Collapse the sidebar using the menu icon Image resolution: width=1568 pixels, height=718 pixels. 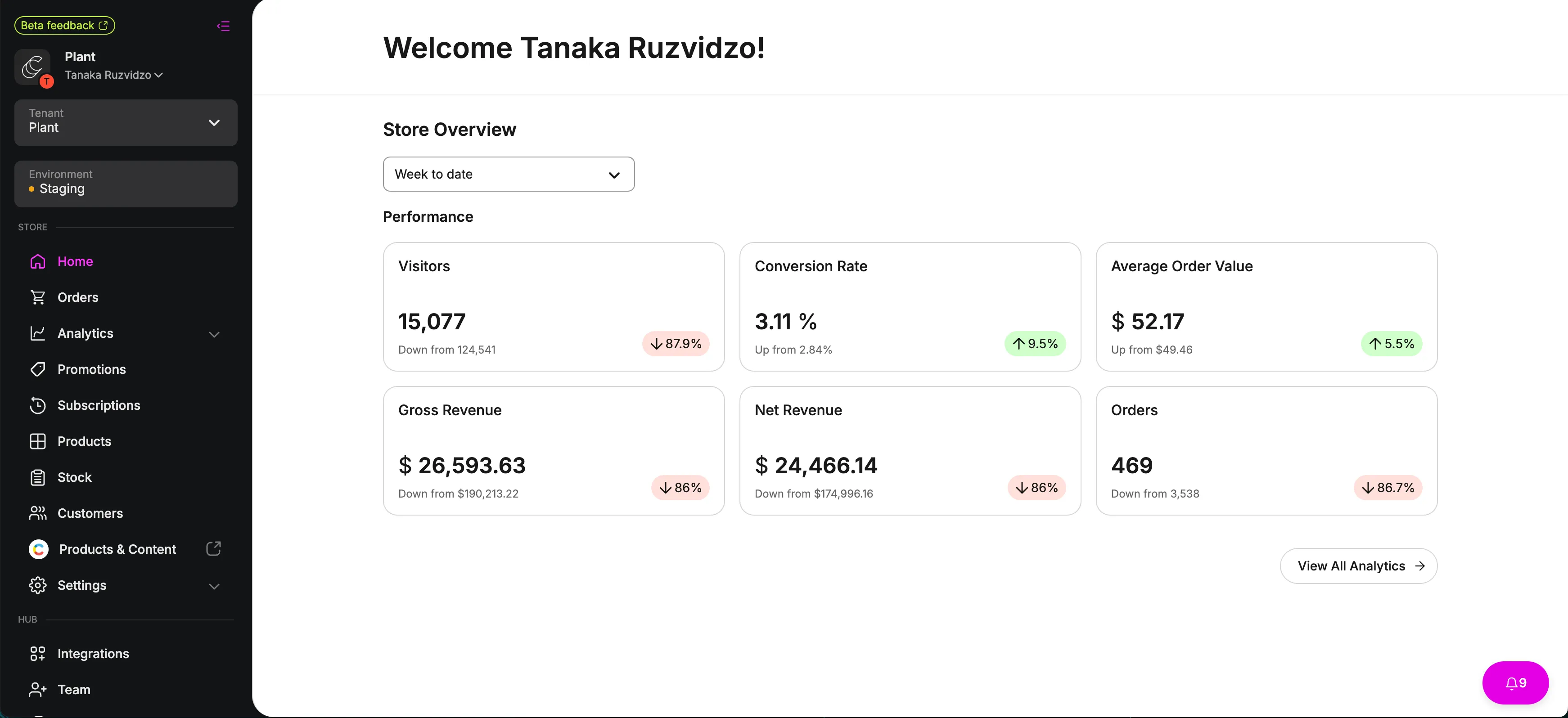click(x=223, y=26)
